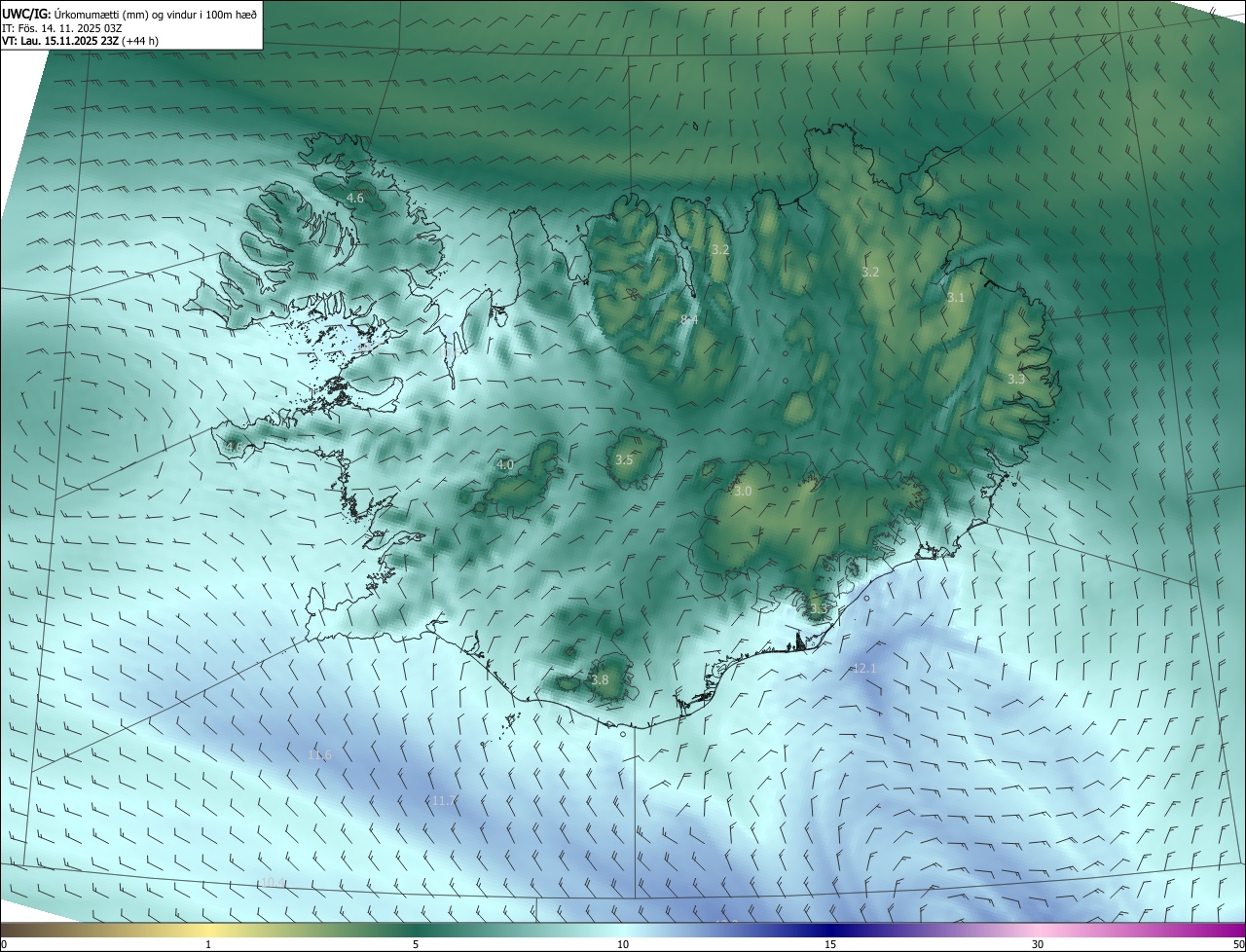This screenshot has width=1246, height=952.
Task: Click the 11.6 value over the southwest ocean
Action: [319, 755]
